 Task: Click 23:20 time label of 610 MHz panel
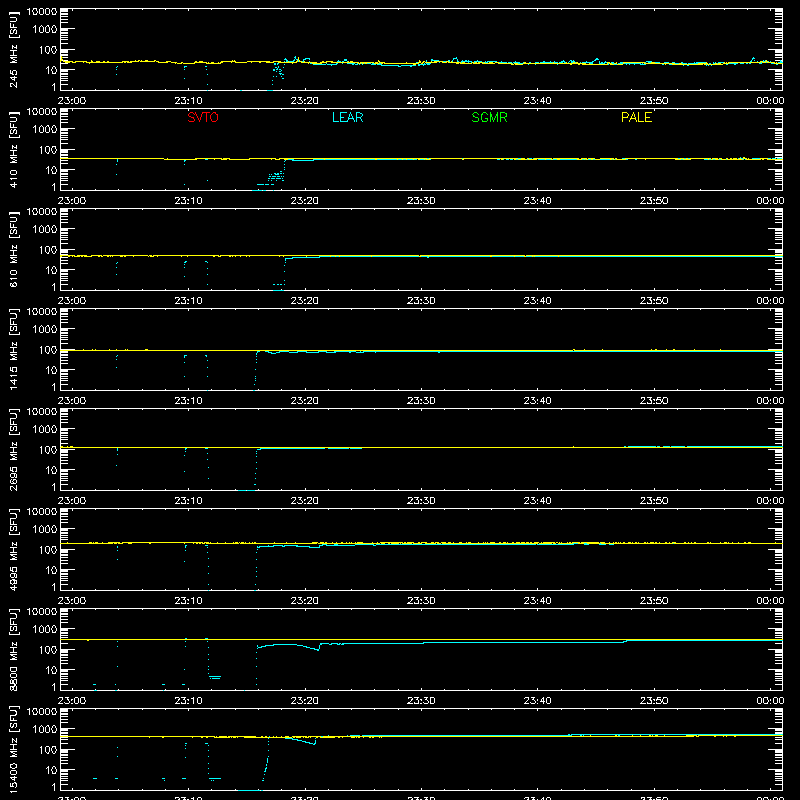[x=305, y=301]
